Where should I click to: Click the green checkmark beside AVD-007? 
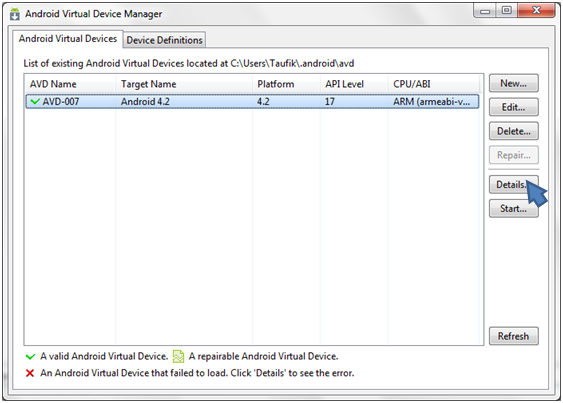point(35,102)
